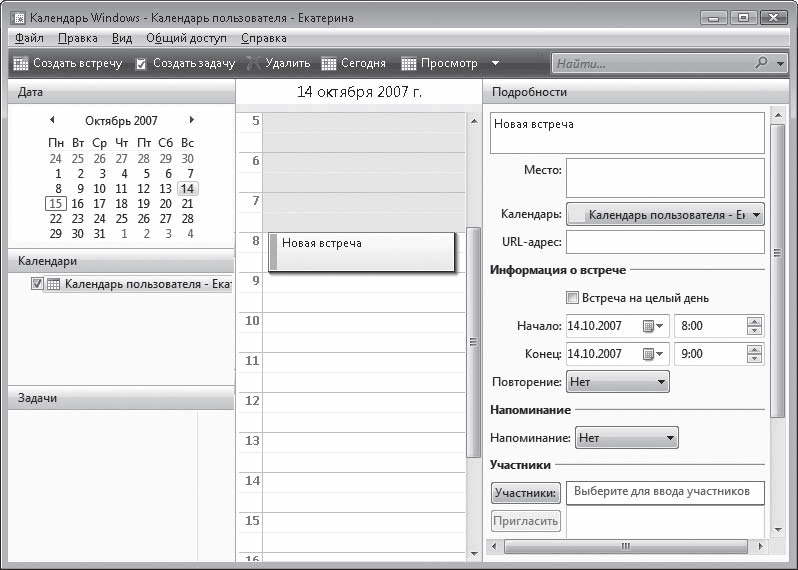Open the Начало date picker dropdown

[x=653, y=326]
